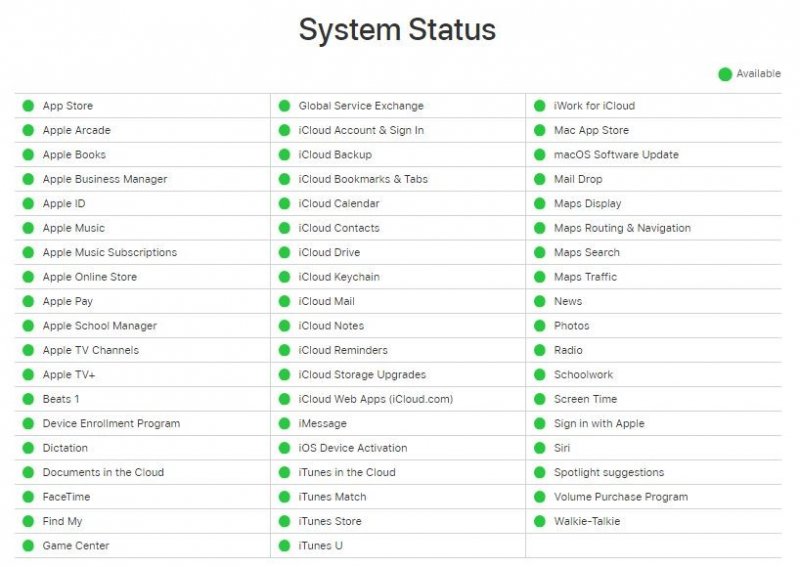This screenshot has width=800, height=567.
Task: Click the green dot beside iMessage
Action: click(284, 424)
